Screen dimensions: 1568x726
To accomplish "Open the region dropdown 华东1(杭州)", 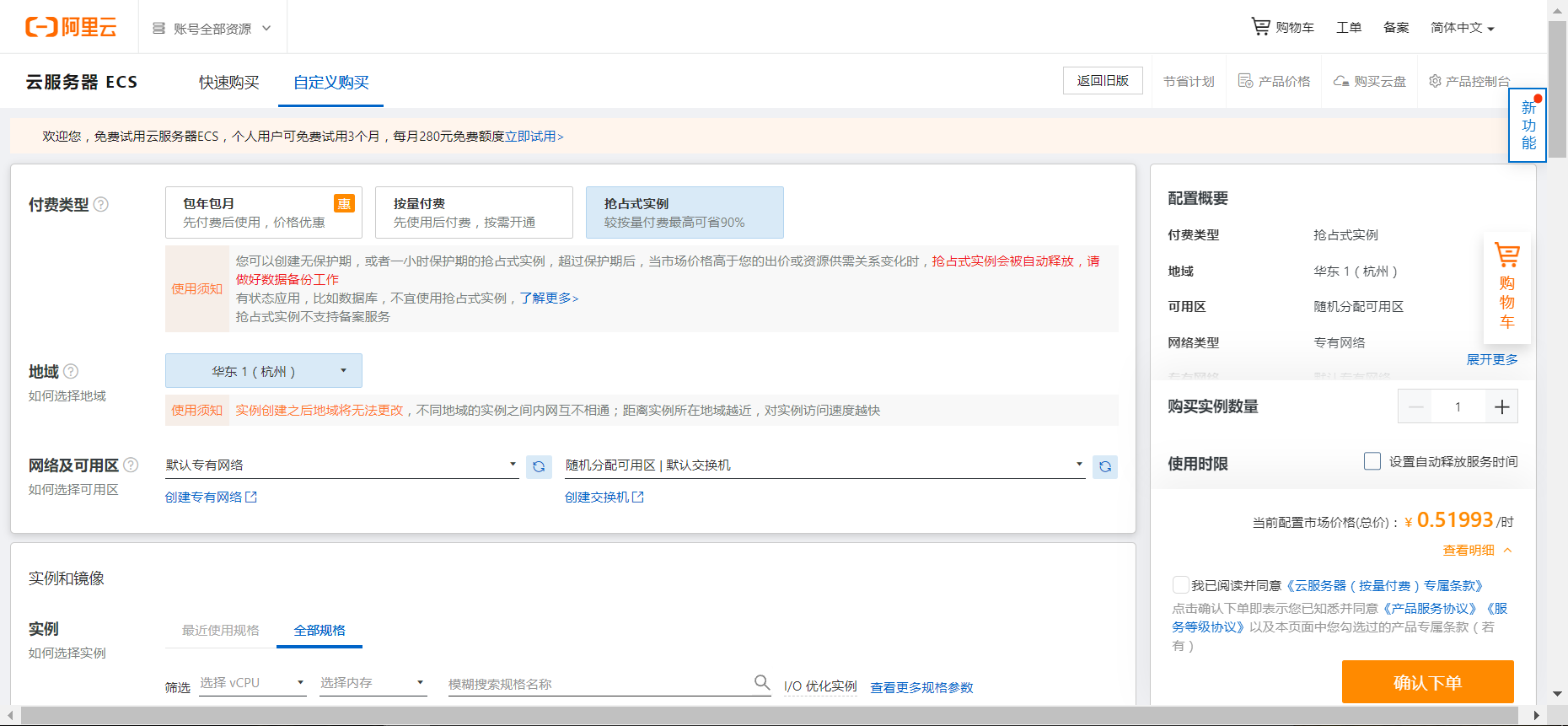I will pos(264,371).
